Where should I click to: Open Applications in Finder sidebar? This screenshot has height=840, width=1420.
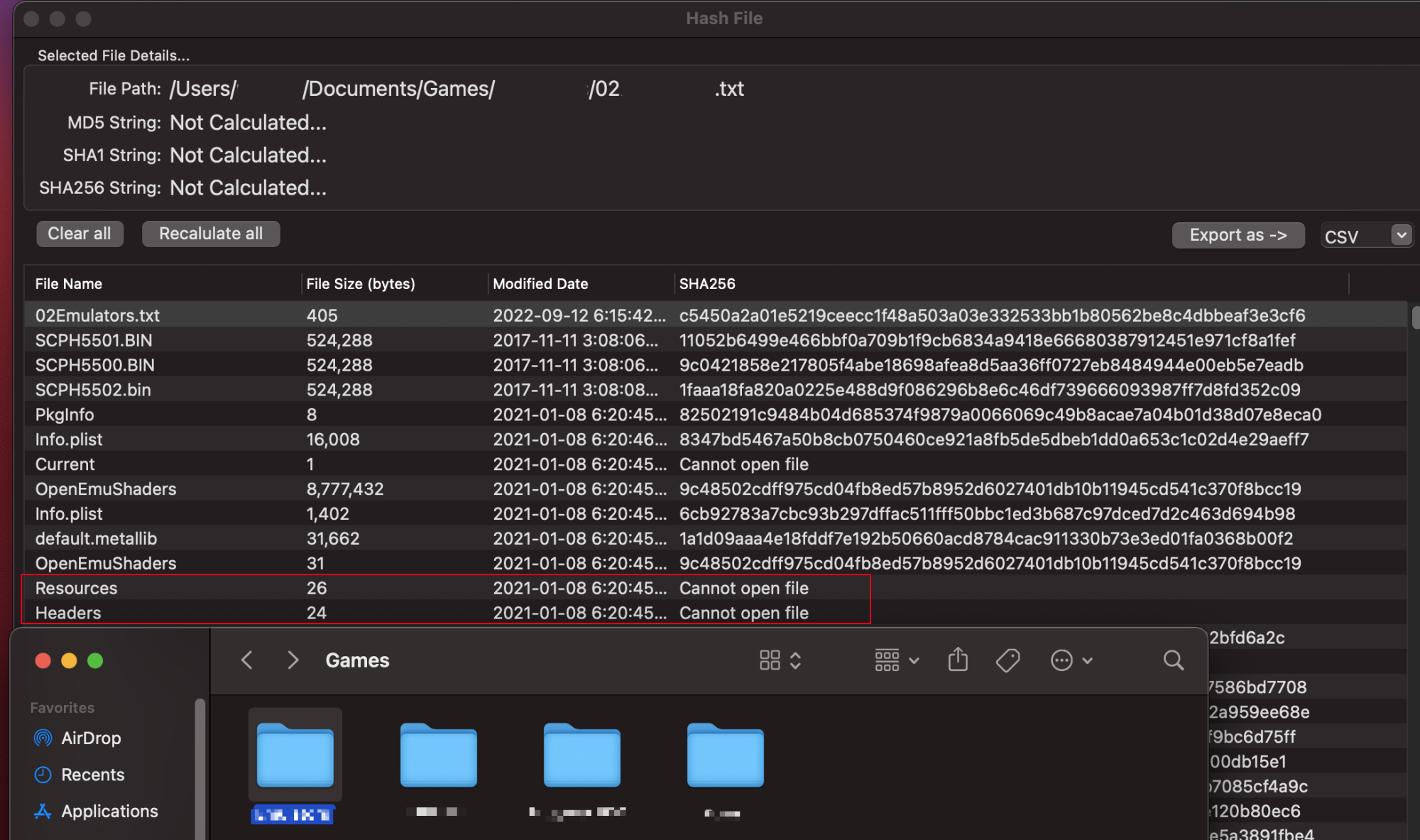[109, 811]
